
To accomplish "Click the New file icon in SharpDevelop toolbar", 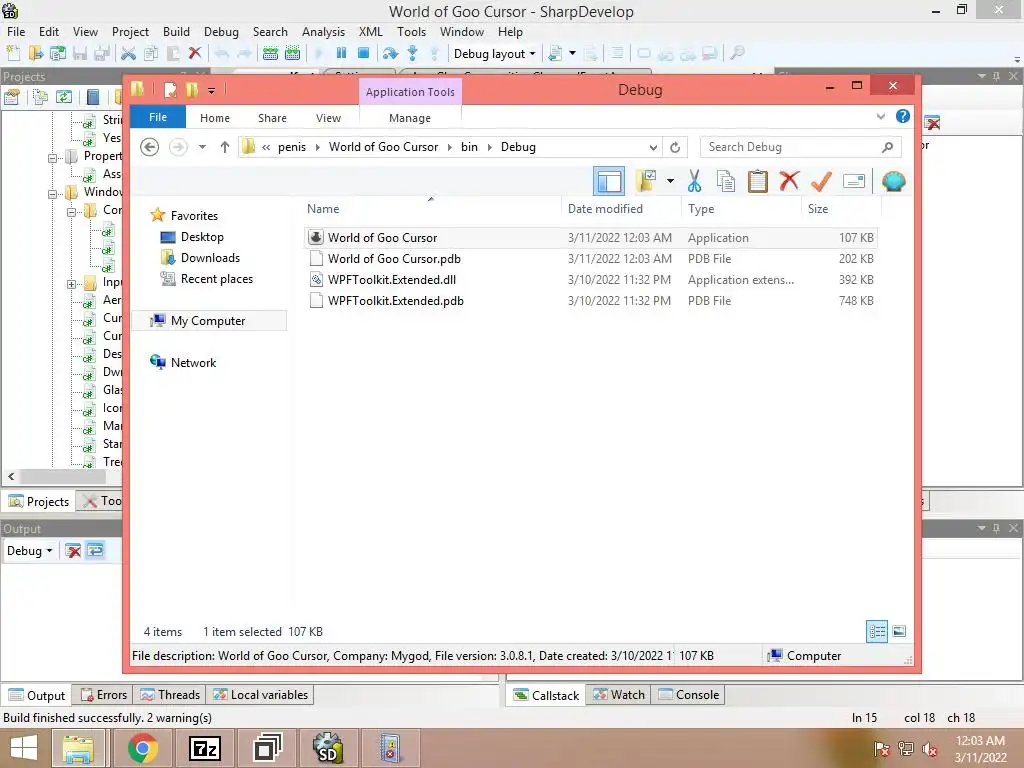I will (x=13, y=54).
